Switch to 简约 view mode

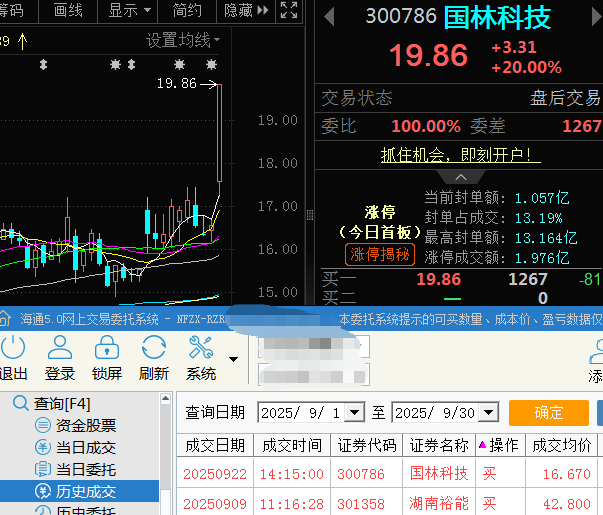click(187, 10)
